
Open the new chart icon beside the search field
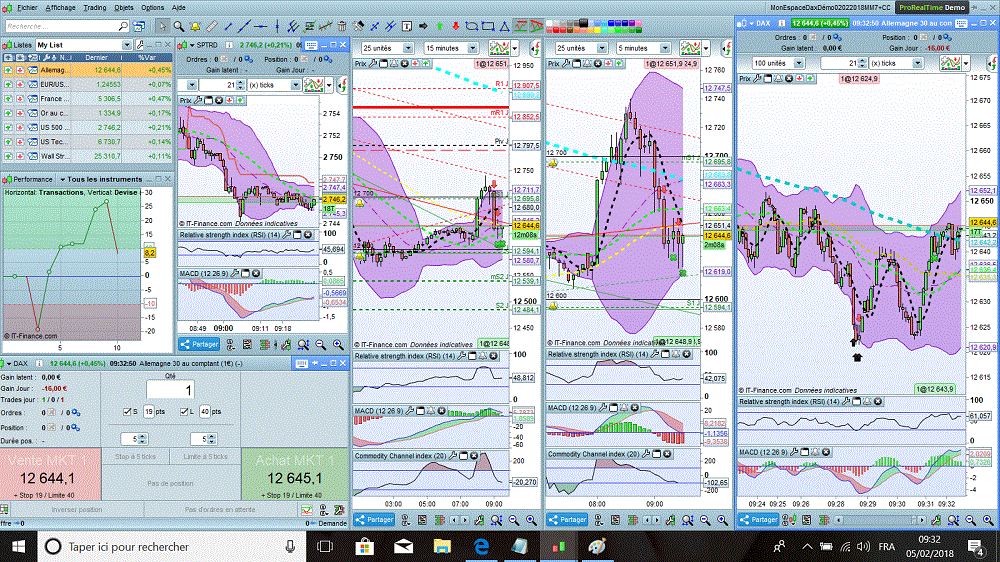[138, 26]
